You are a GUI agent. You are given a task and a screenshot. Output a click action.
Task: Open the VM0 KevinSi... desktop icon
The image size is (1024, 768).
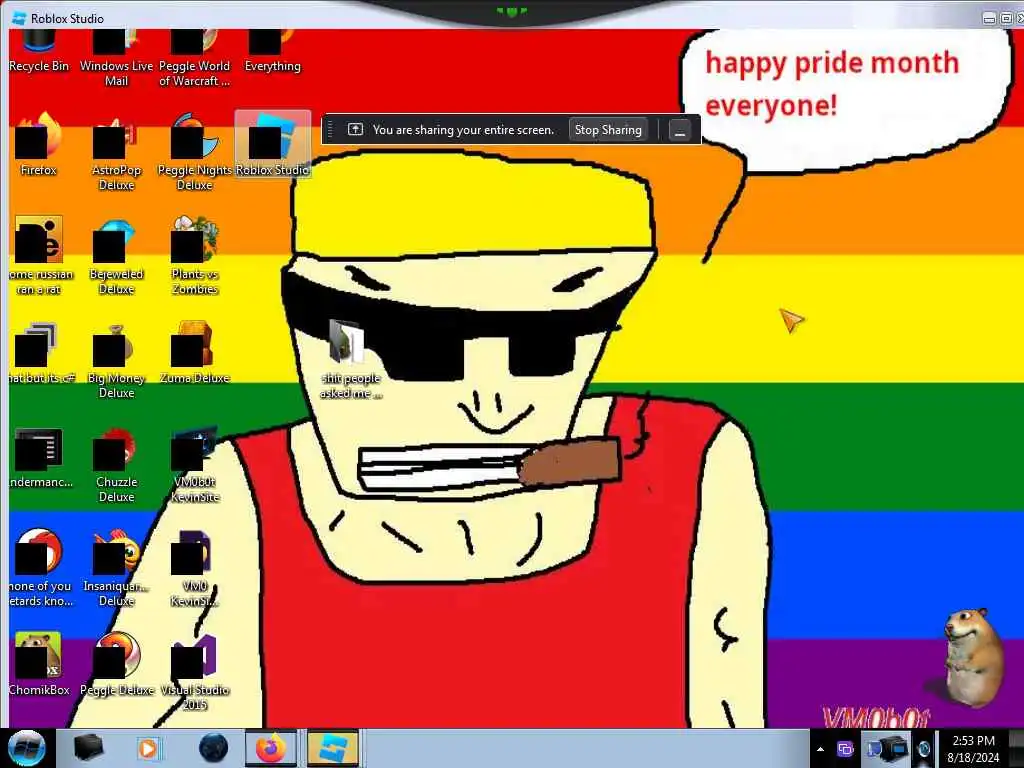coord(195,569)
